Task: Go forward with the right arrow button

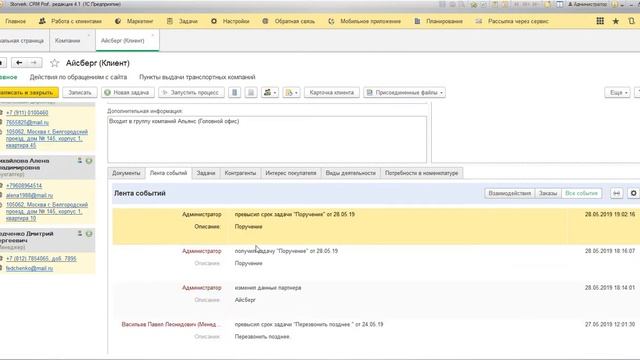Action: (34, 63)
